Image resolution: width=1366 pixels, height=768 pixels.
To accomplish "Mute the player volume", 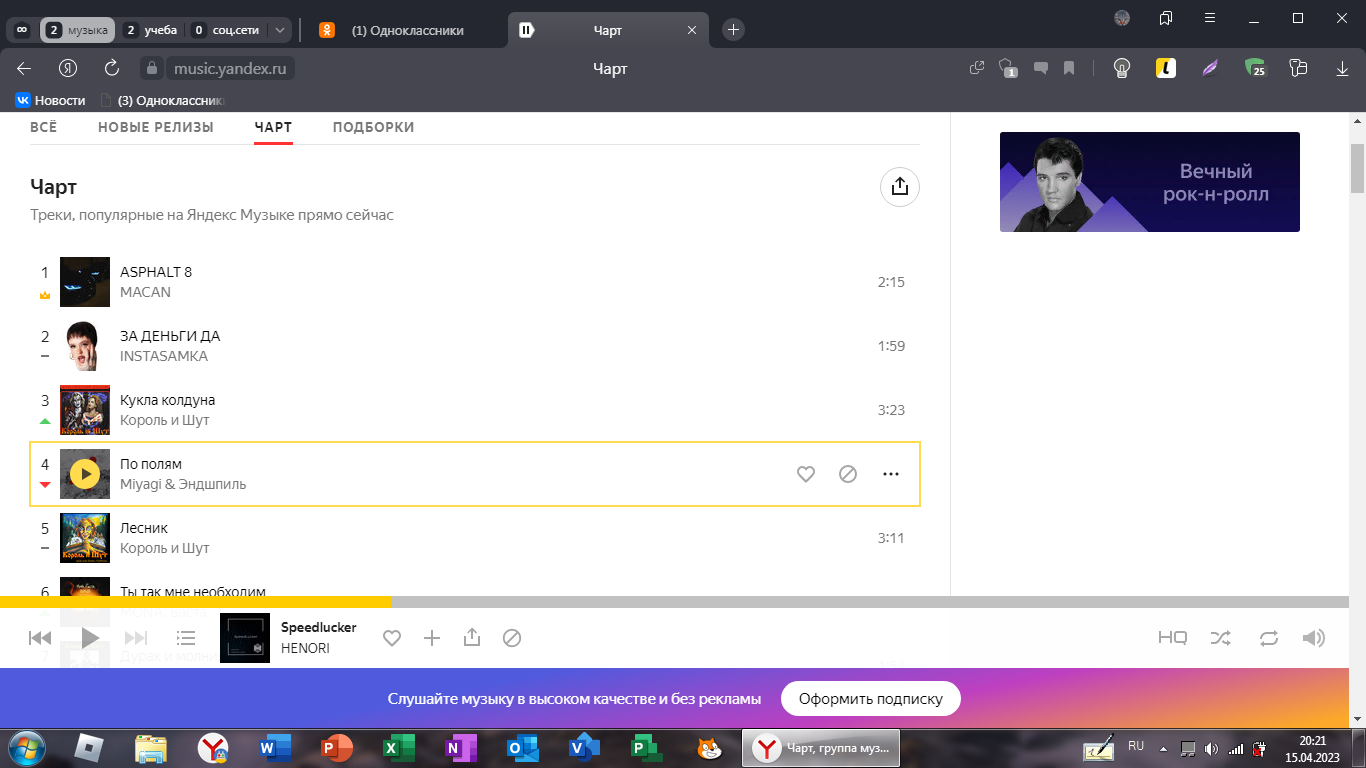I will [x=1314, y=638].
